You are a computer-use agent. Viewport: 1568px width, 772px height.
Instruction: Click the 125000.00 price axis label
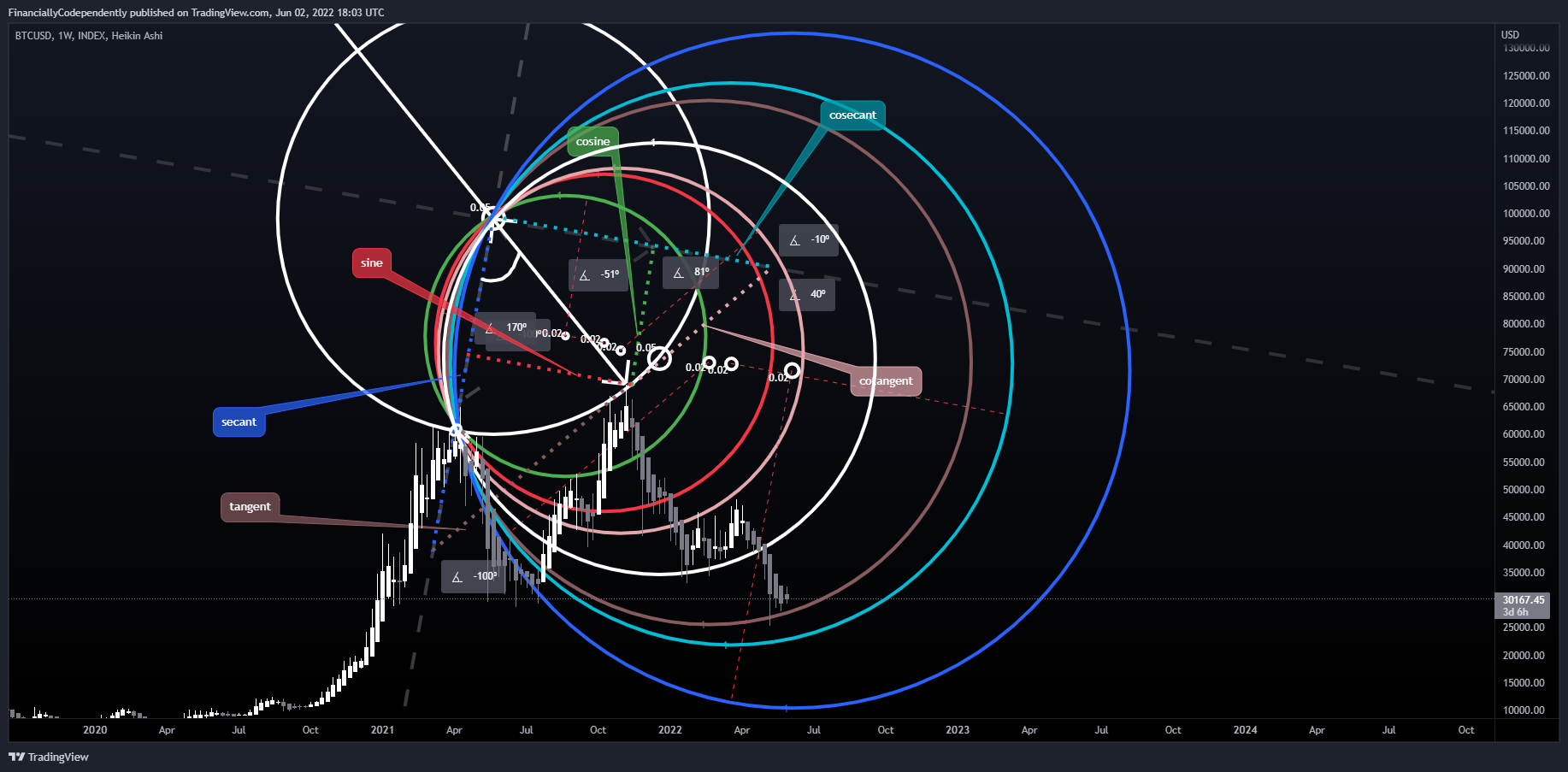click(x=1526, y=76)
